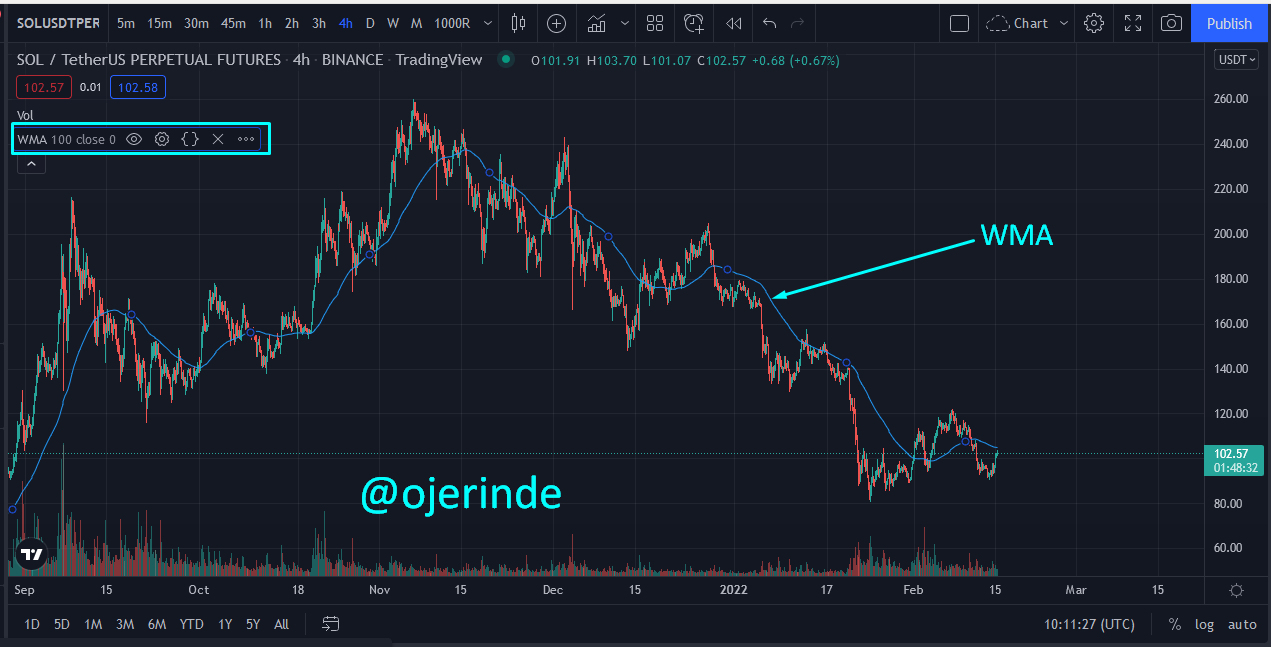Set date range to 5D
Viewport: 1271px width, 647px height.
coord(62,624)
